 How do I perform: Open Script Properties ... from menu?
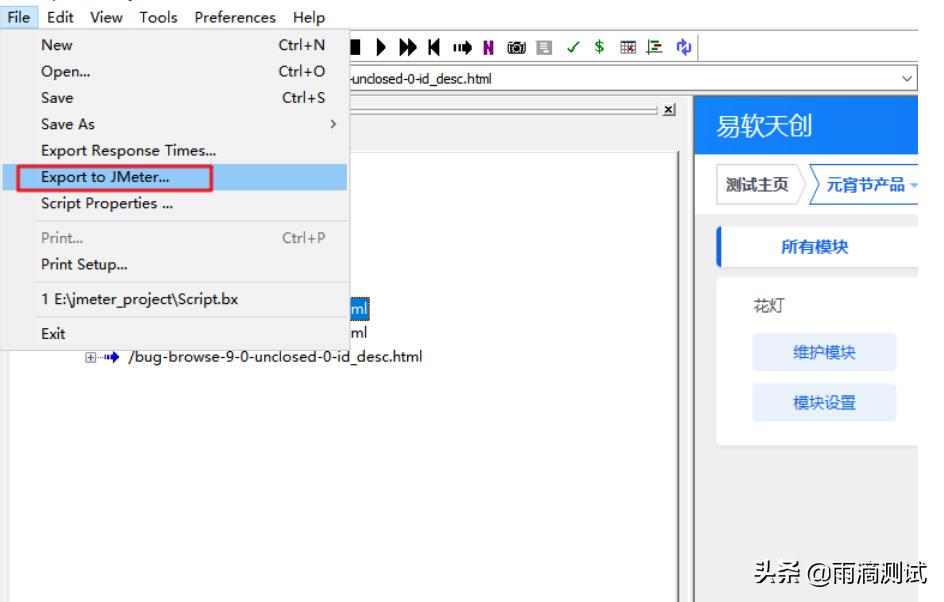pyautogui.click(x=175, y=203)
